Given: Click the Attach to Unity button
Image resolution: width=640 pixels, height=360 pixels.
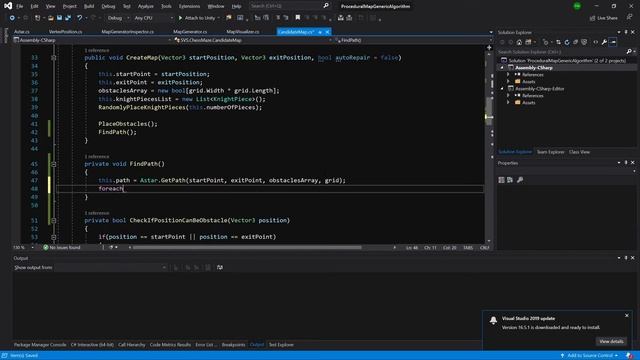Looking at the screenshot, I should click(x=197, y=18).
